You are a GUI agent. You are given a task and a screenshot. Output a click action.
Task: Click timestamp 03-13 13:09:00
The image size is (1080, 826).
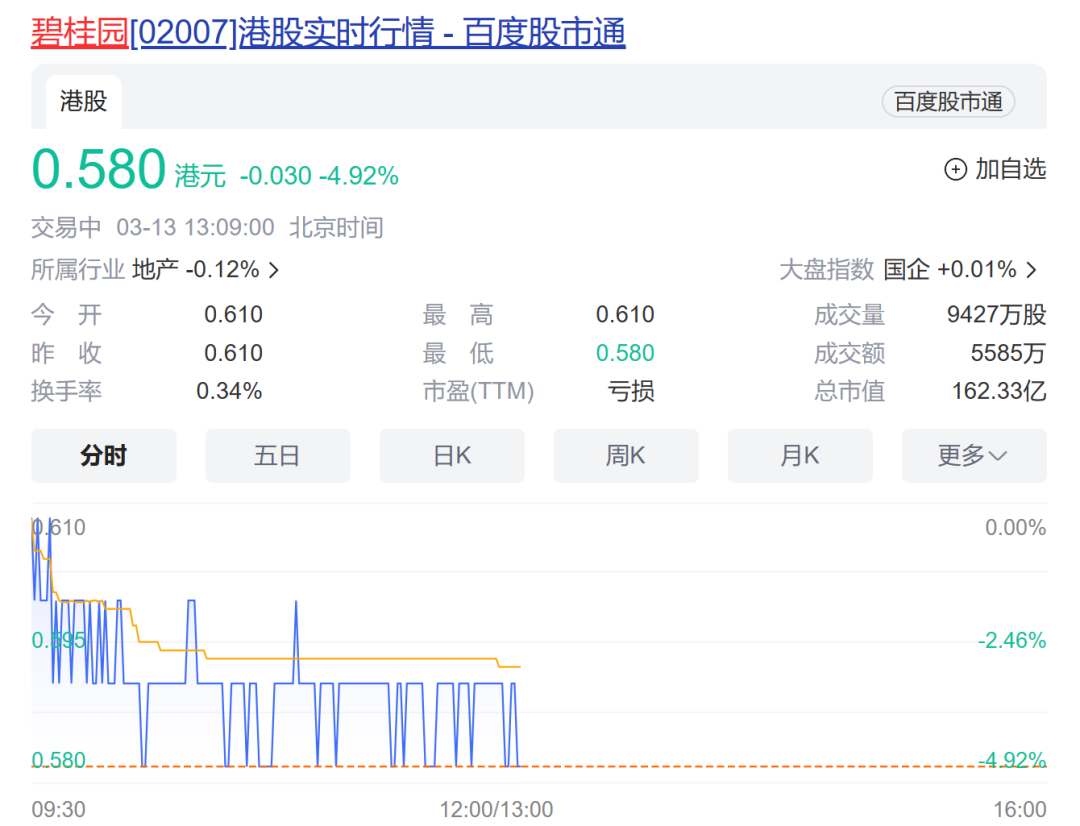pyautogui.click(x=195, y=227)
